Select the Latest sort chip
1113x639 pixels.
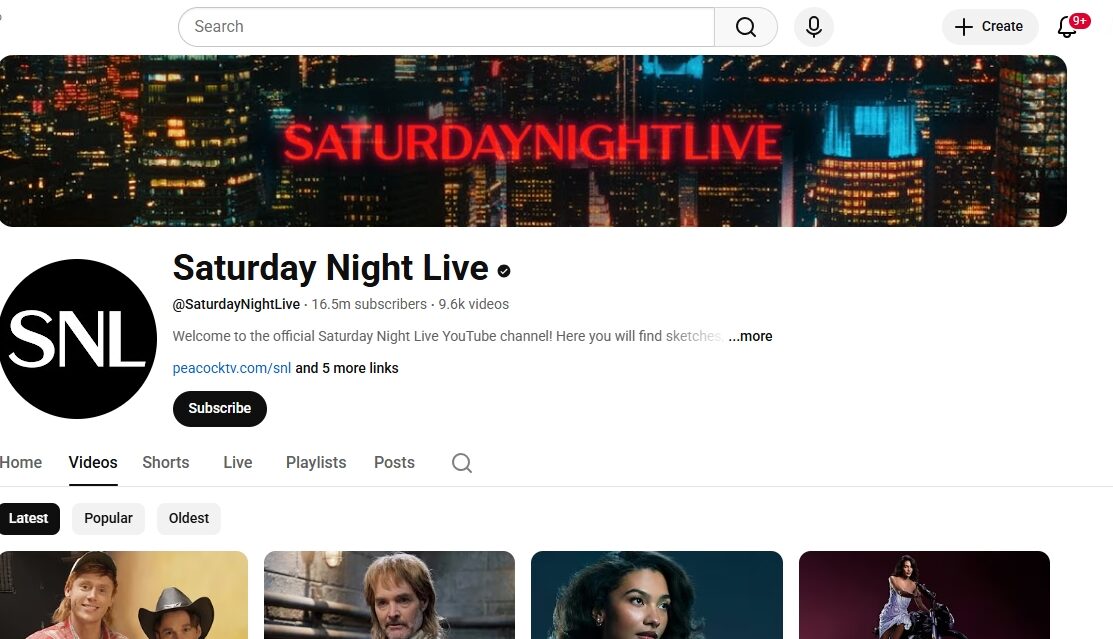tap(29, 518)
